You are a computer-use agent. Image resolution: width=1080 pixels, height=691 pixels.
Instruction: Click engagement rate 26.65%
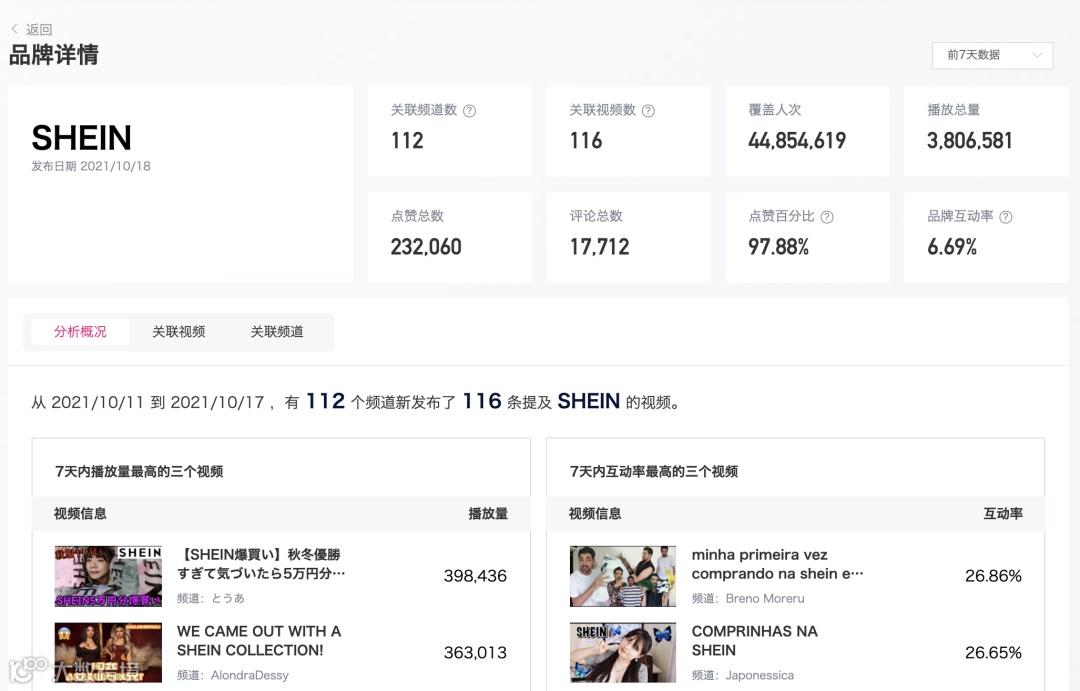(993, 652)
